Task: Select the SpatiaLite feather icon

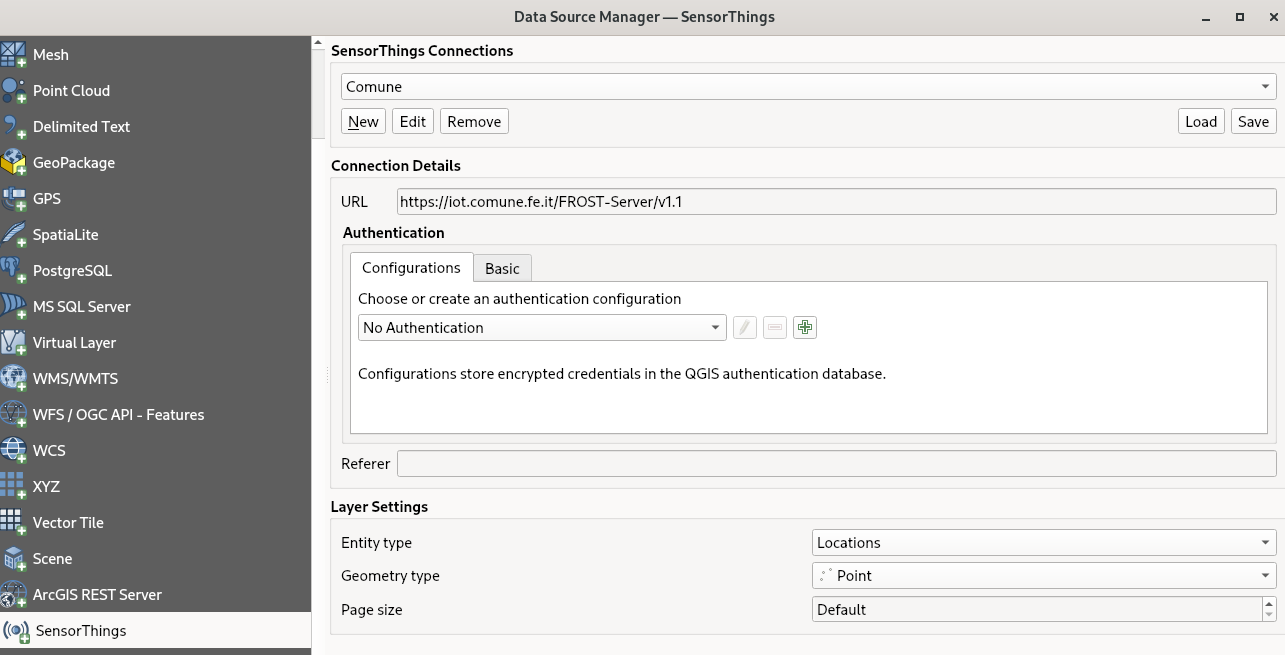Action: [x=14, y=235]
